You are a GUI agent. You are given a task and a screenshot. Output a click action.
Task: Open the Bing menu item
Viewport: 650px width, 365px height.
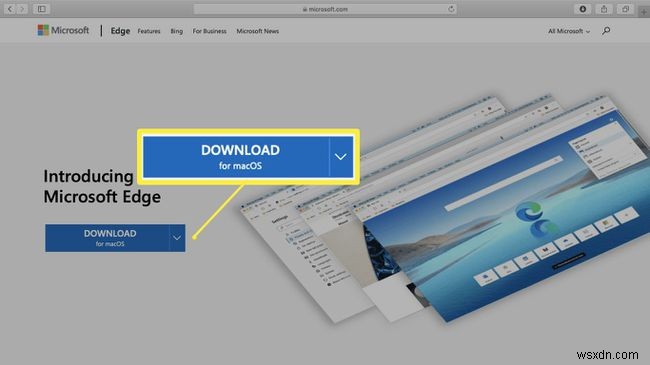click(177, 31)
